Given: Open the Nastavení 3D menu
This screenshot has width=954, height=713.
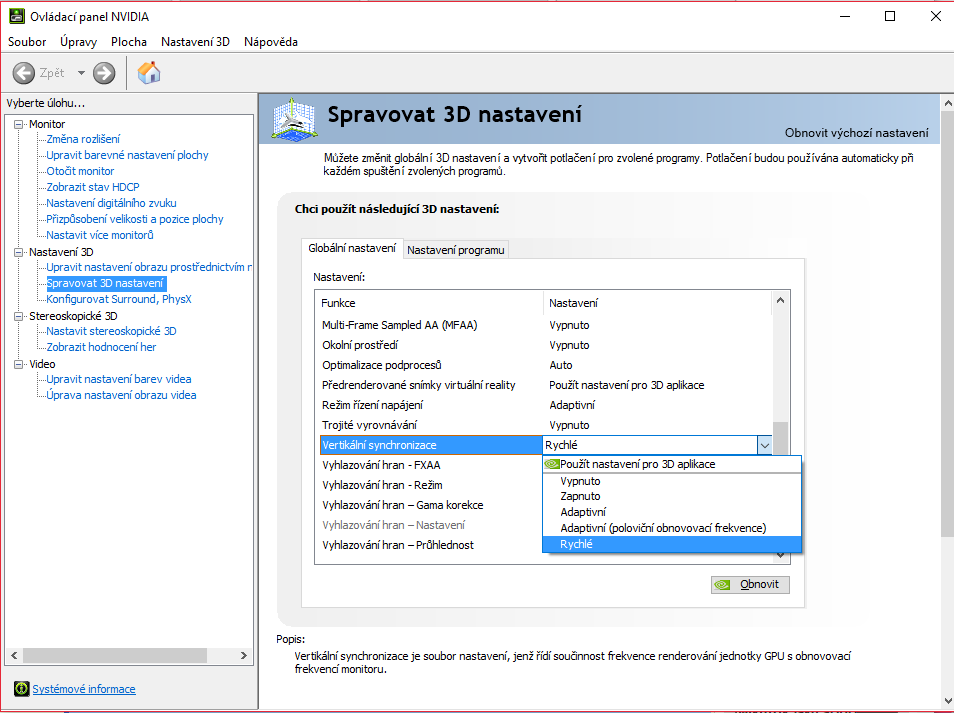Looking at the screenshot, I should [195, 41].
